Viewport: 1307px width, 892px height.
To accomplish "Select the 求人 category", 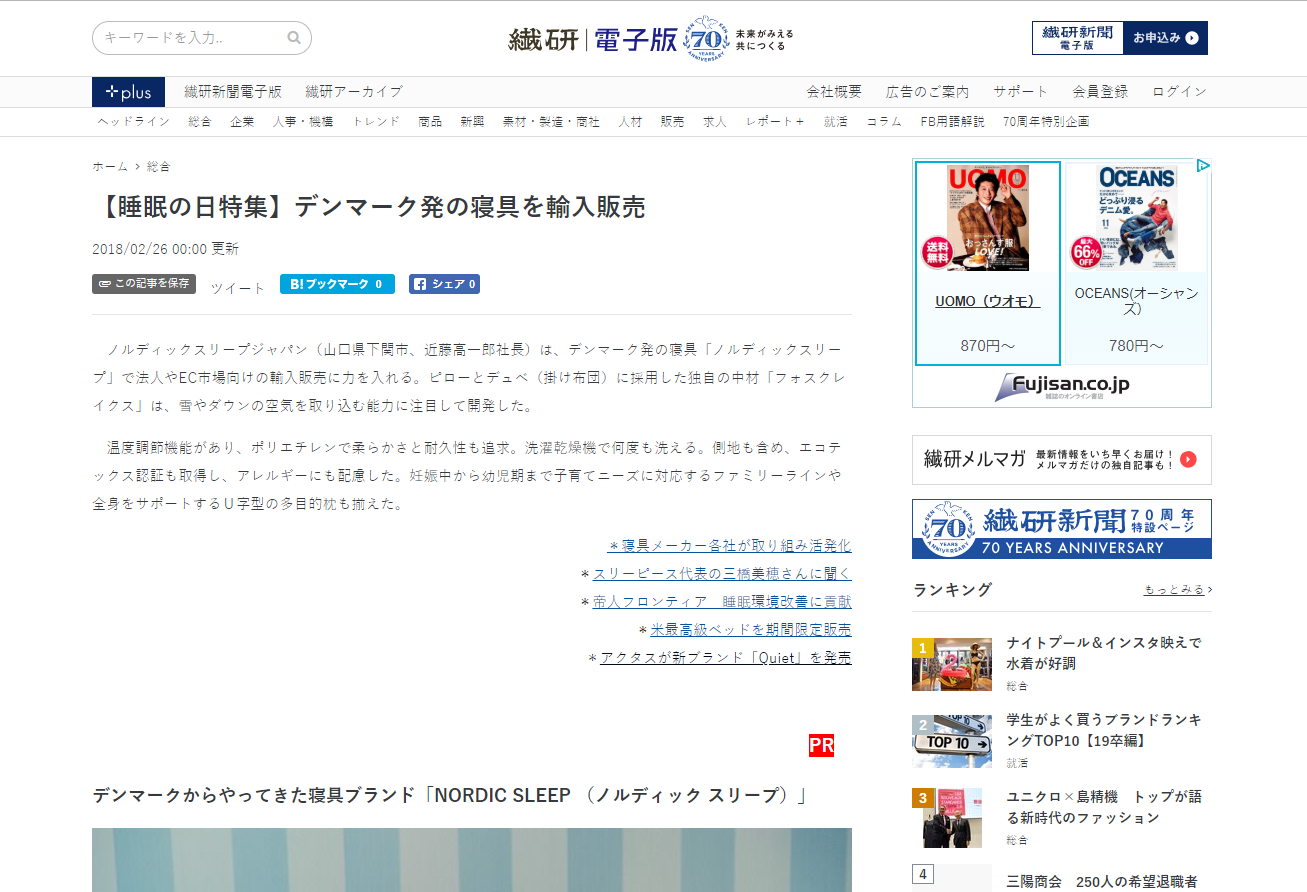I will pyautogui.click(x=715, y=122).
